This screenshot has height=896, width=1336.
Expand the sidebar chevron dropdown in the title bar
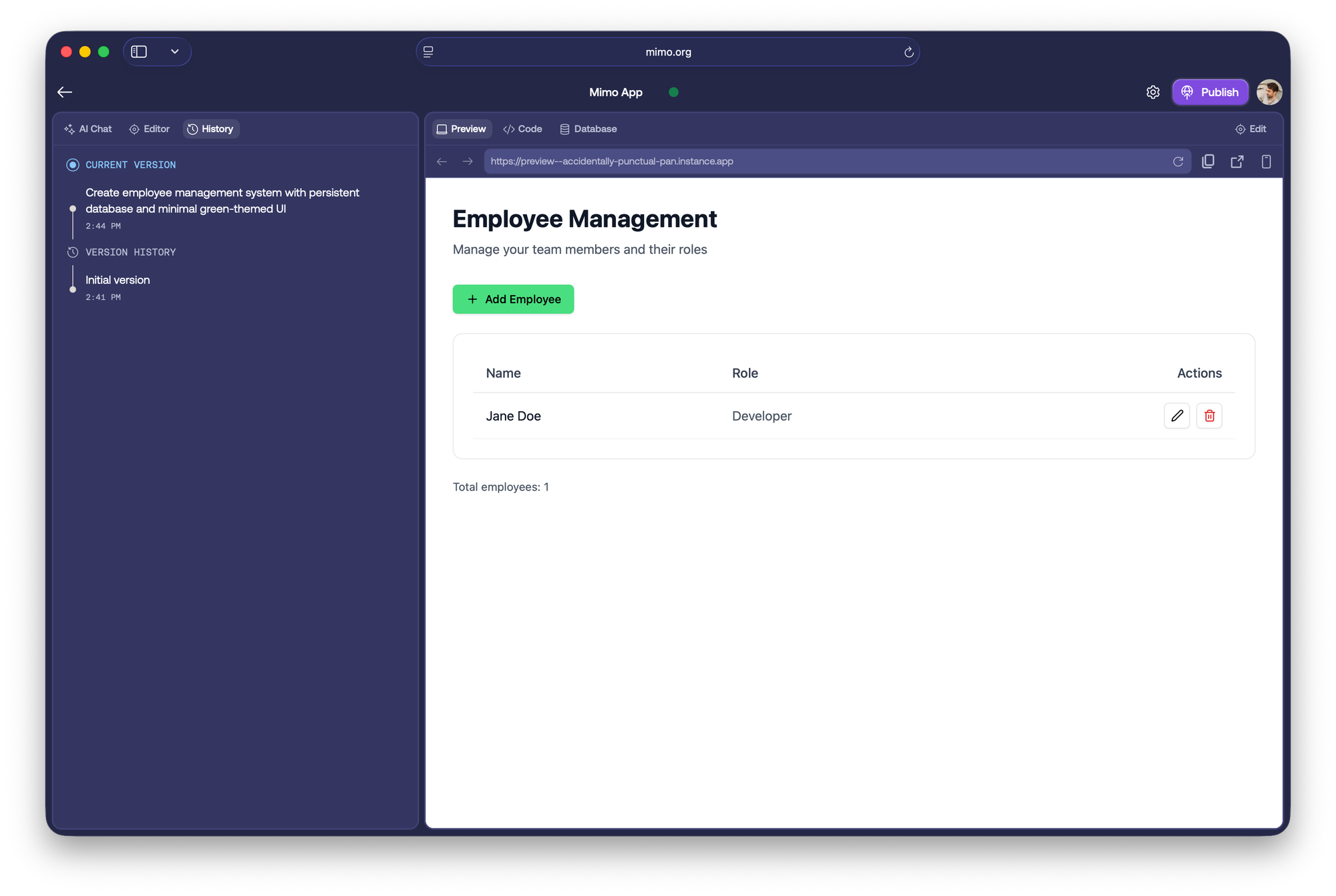(174, 52)
